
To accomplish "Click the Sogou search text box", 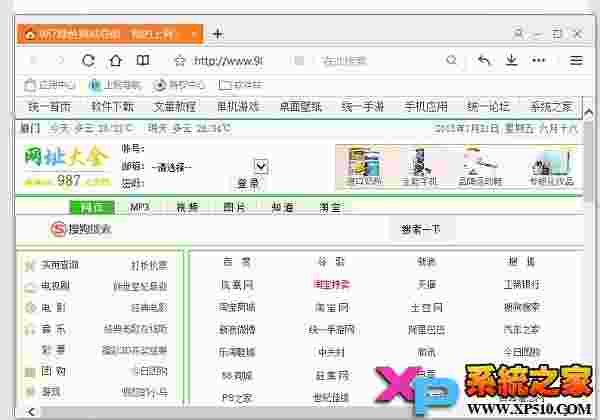I will (251, 229).
